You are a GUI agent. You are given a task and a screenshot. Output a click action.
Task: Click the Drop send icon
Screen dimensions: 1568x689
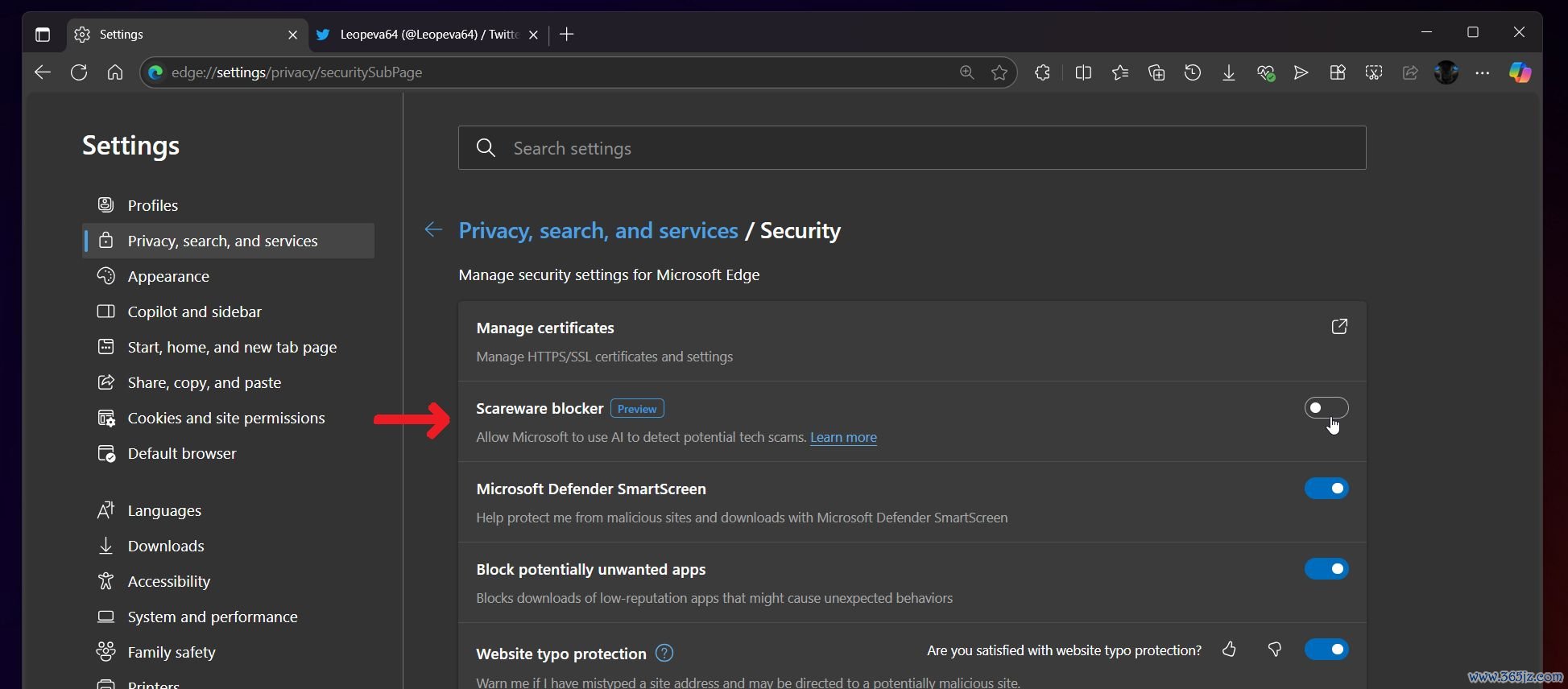click(x=1301, y=72)
